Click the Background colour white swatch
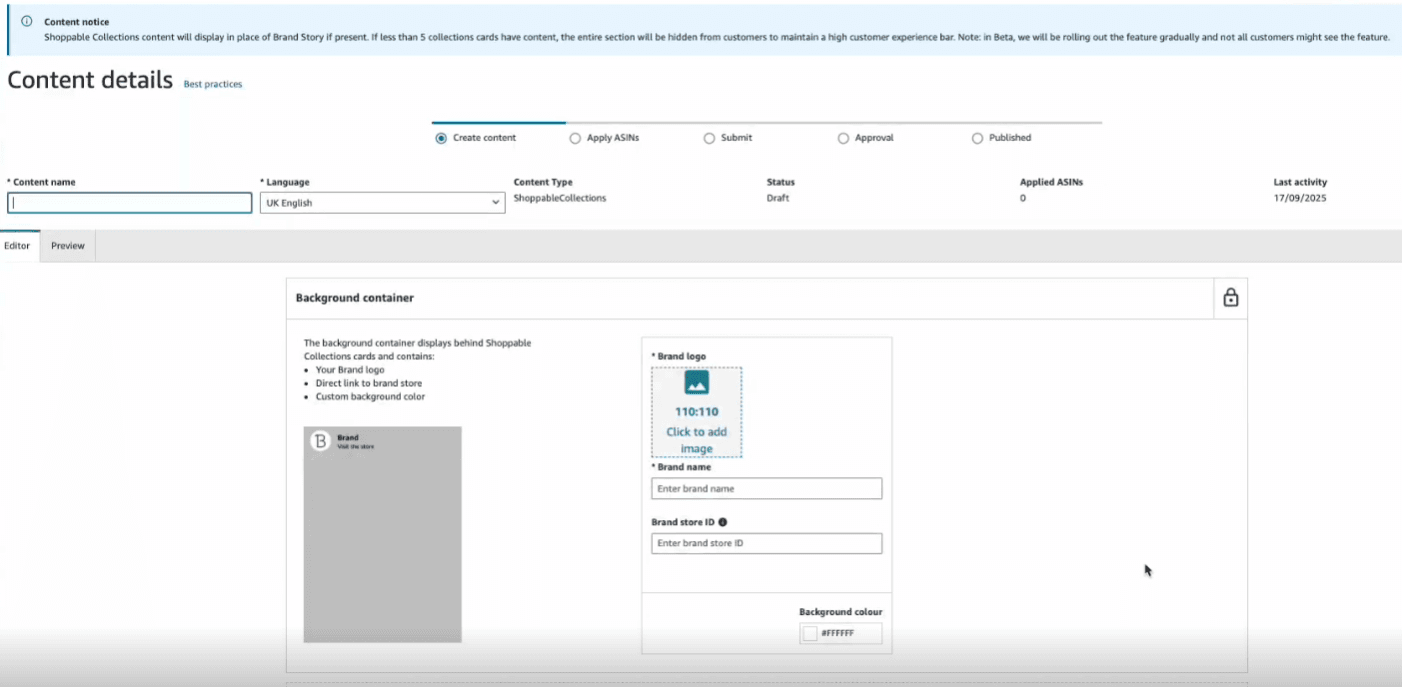This screenshot has width=1402, height=687. (x=810, y=633)
